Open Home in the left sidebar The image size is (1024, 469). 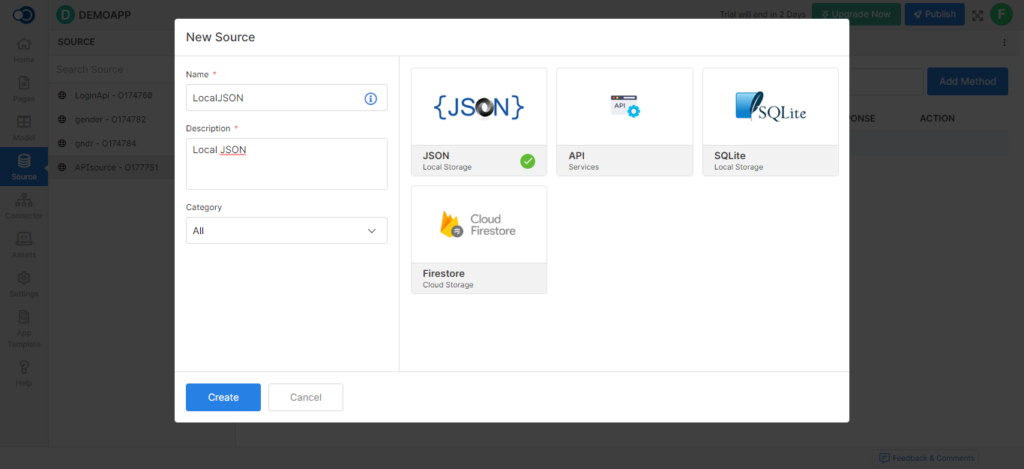click(24, 51)
